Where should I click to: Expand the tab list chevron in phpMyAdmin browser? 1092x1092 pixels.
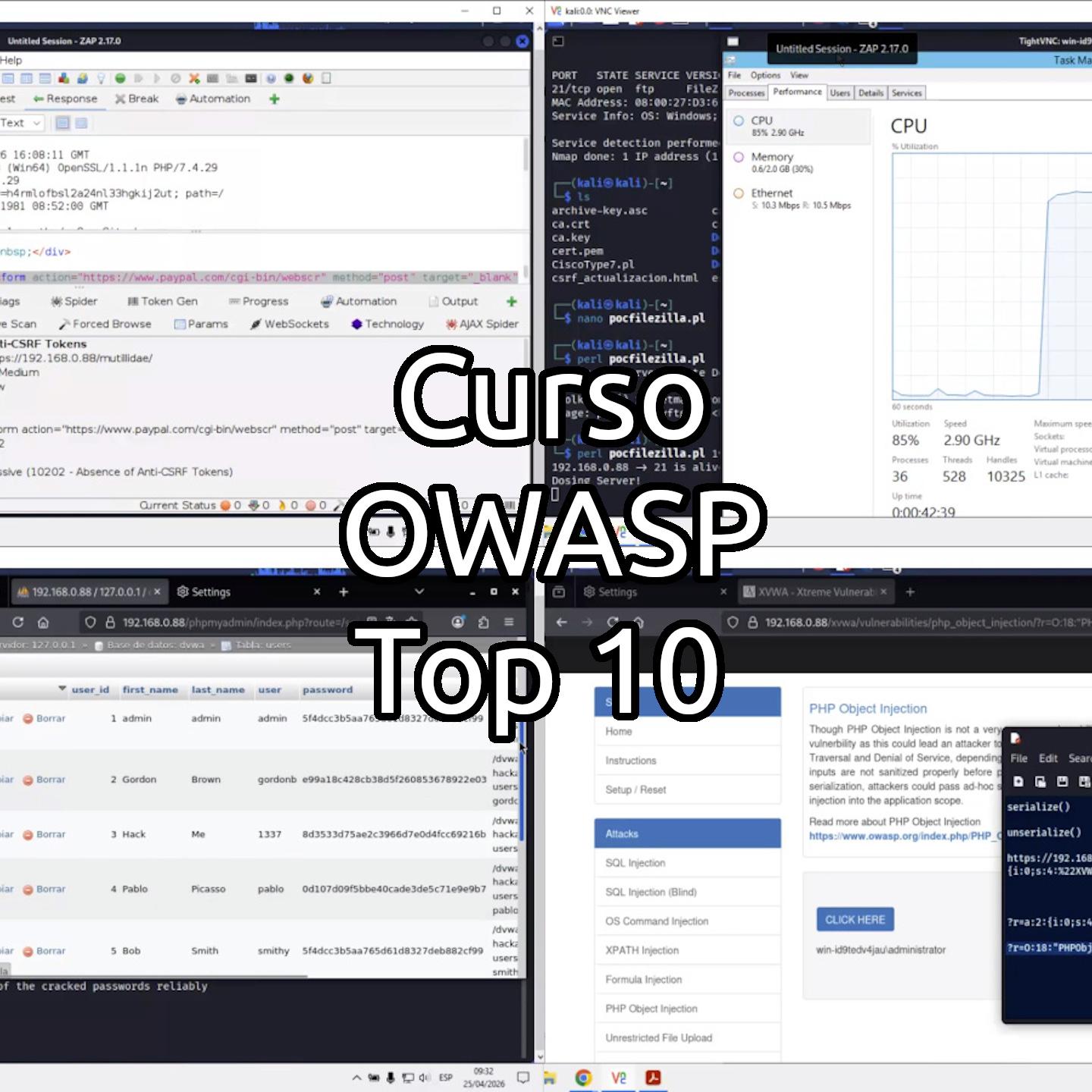pyautogui.click(x=419, y=591)
